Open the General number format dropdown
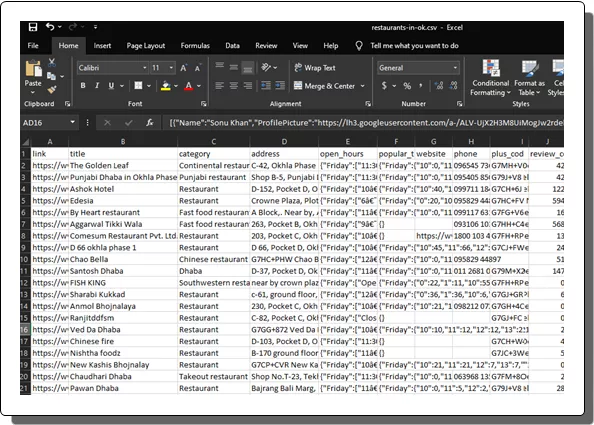Image resolution: width=594 pixels, height=425 pixels. [455, 68]
